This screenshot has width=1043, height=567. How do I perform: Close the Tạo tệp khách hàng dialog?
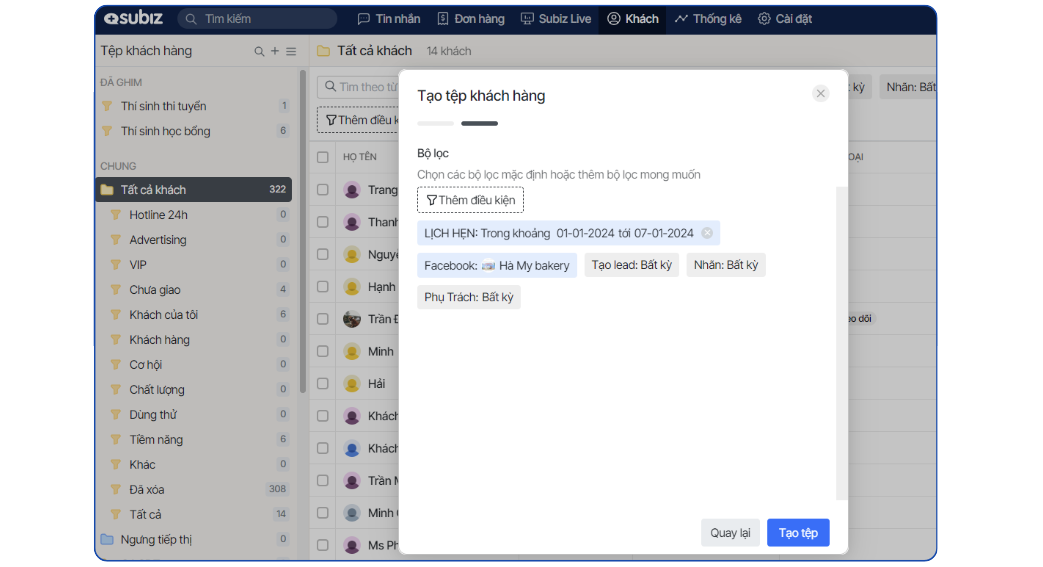coord(820,94)
